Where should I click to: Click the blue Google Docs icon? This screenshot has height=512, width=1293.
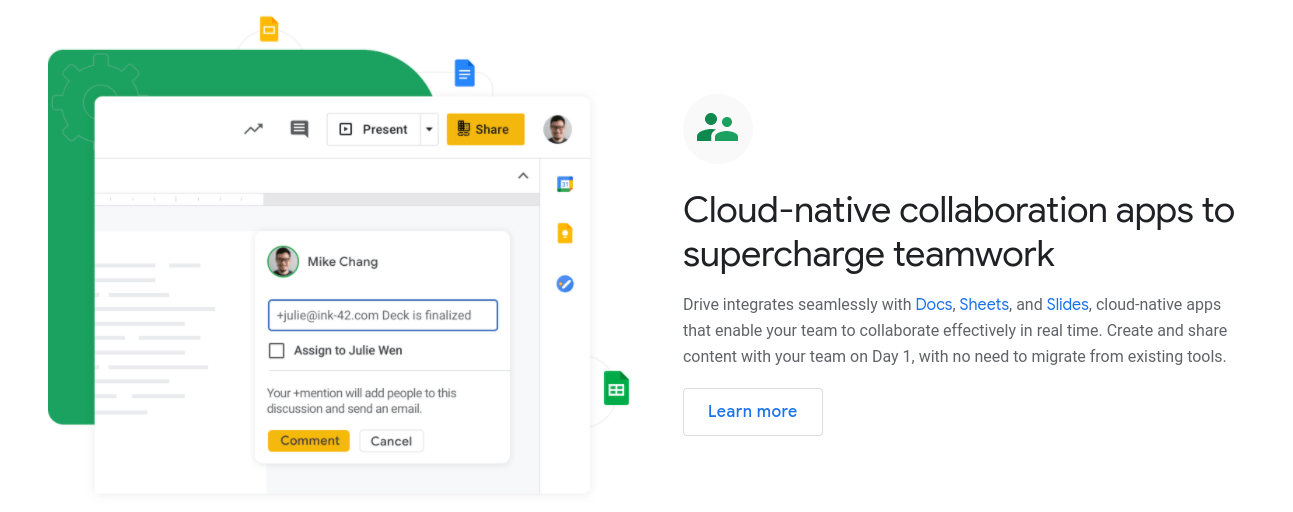(464, 73)
